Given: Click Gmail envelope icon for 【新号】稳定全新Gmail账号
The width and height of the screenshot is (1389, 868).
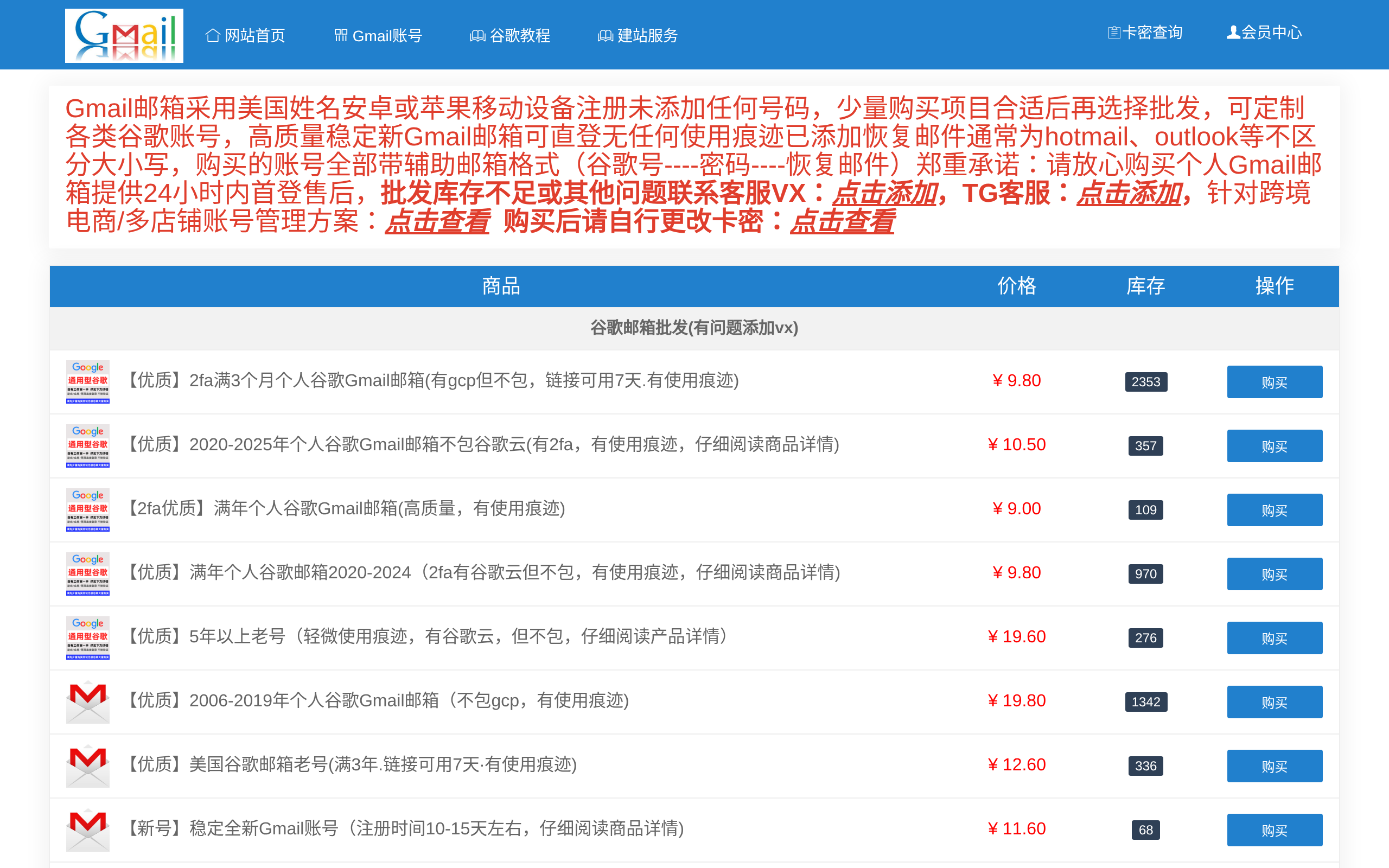Looking at the screenshot, I should pyautogui.click(x=88, y=829).
